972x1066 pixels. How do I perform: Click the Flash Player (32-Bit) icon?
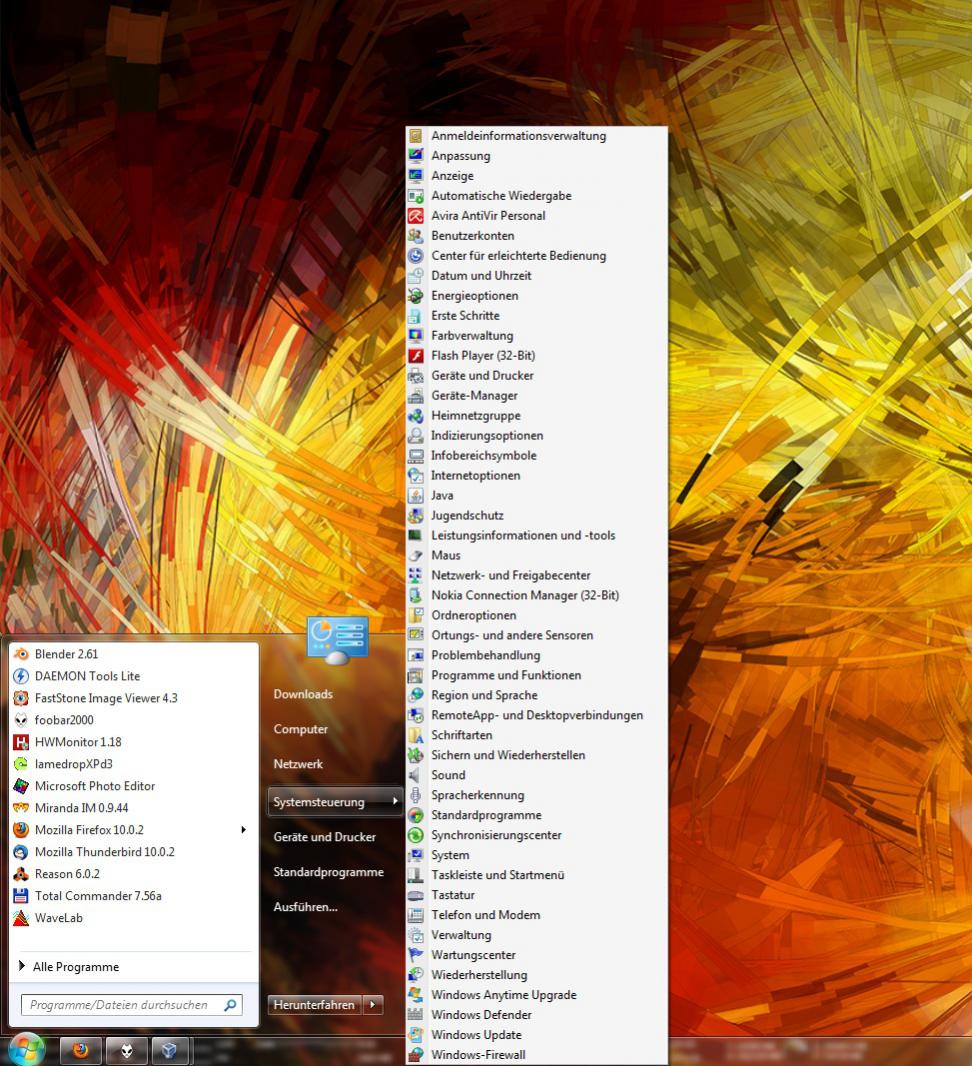(415, 356)
